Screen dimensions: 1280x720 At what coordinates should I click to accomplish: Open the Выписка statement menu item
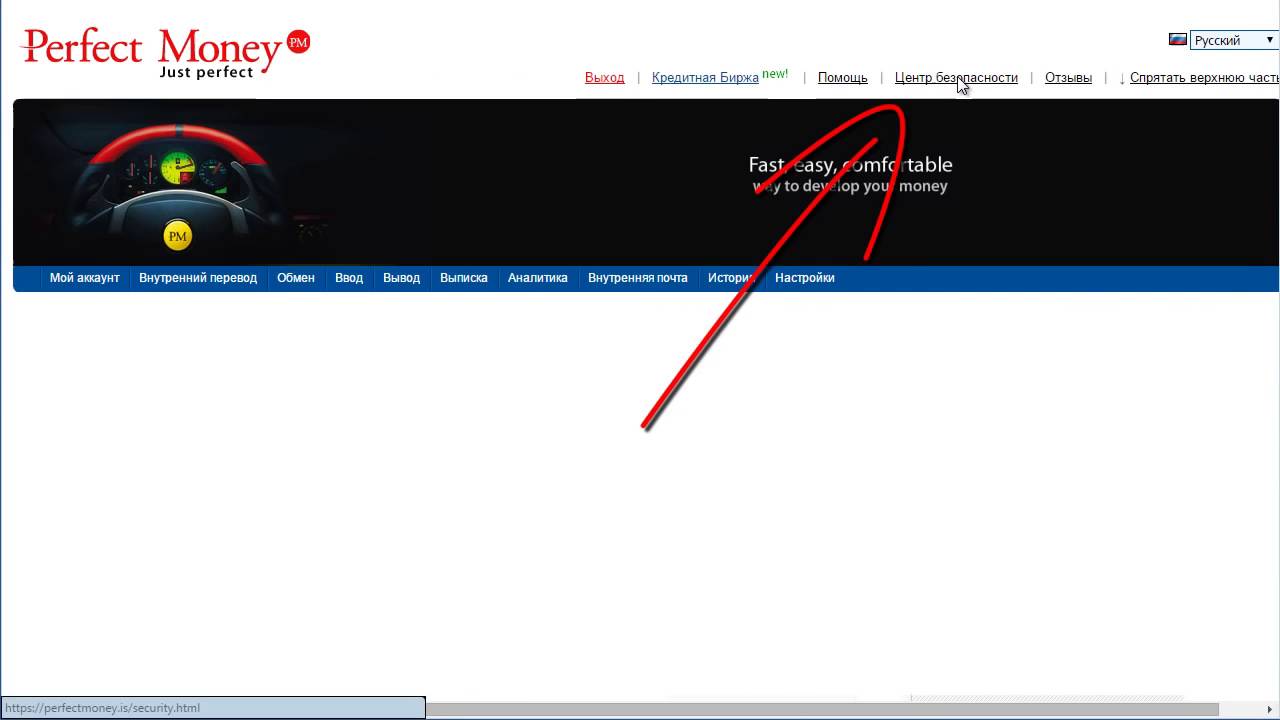tap(464, 278)
